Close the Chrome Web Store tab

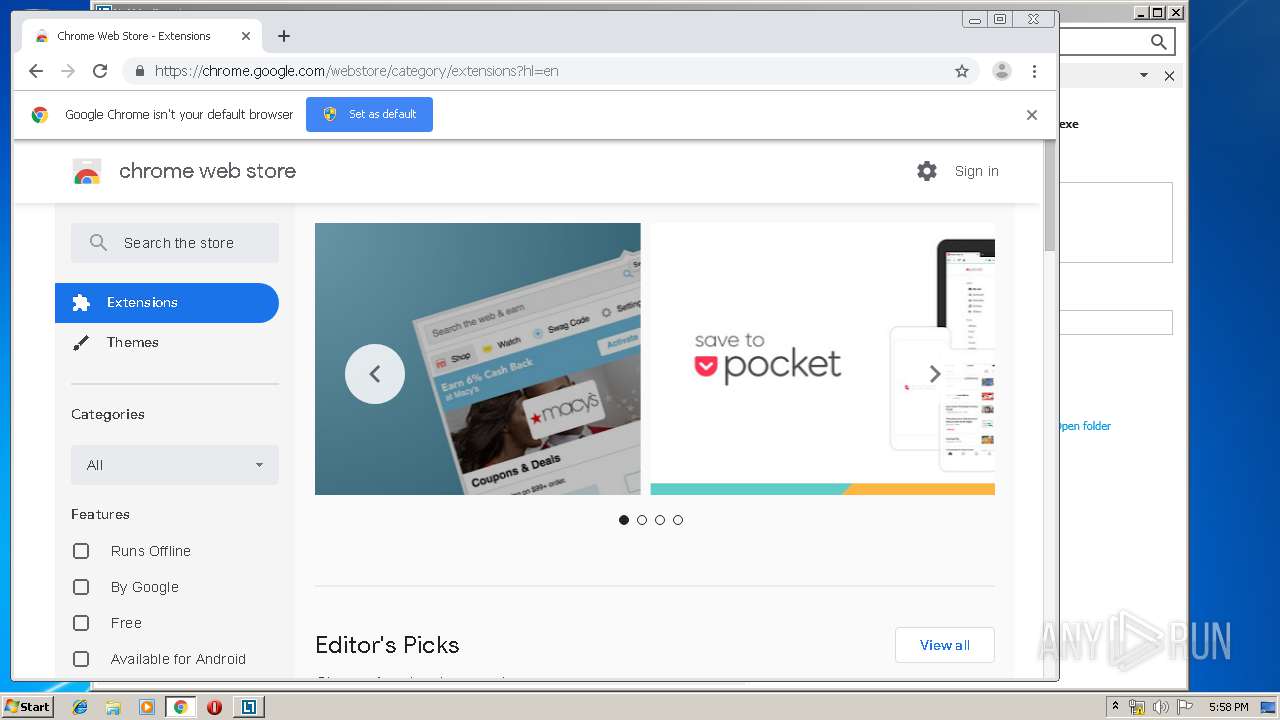tap(246, 36)
